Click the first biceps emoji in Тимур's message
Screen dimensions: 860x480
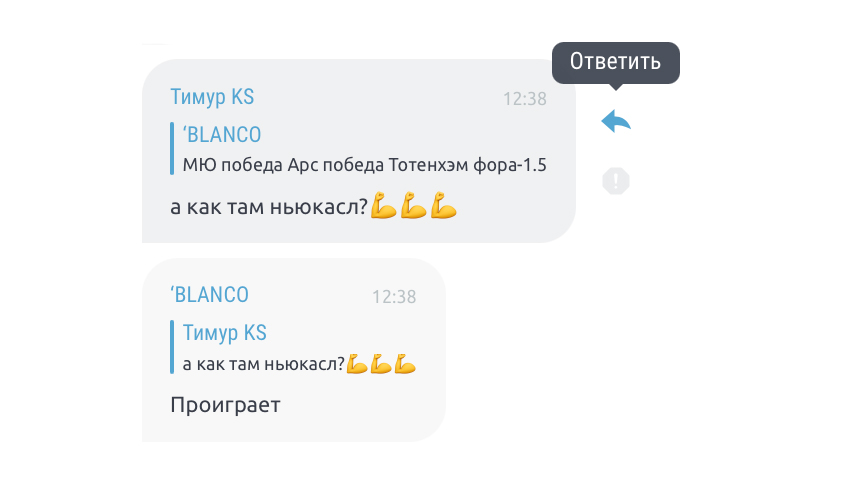[x=383, y=205]
